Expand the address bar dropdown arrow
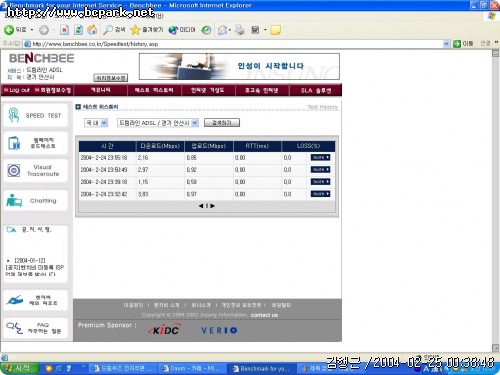 click(x=446, y=44)
